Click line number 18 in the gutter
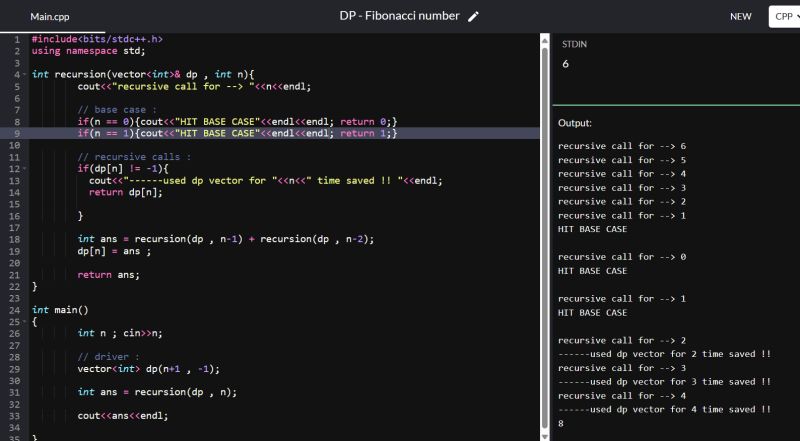Screen dimensions: 800x441 pos(15,239)
